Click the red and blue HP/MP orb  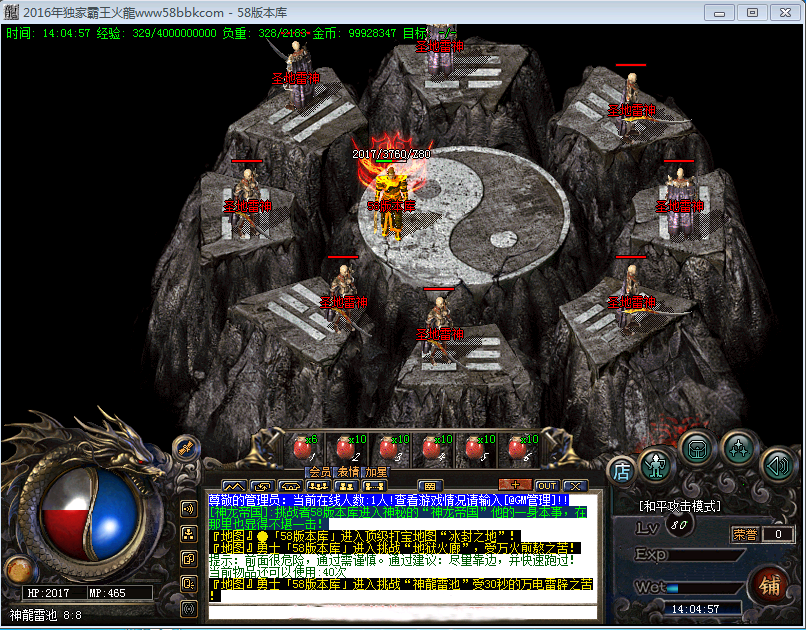point(89,514)
